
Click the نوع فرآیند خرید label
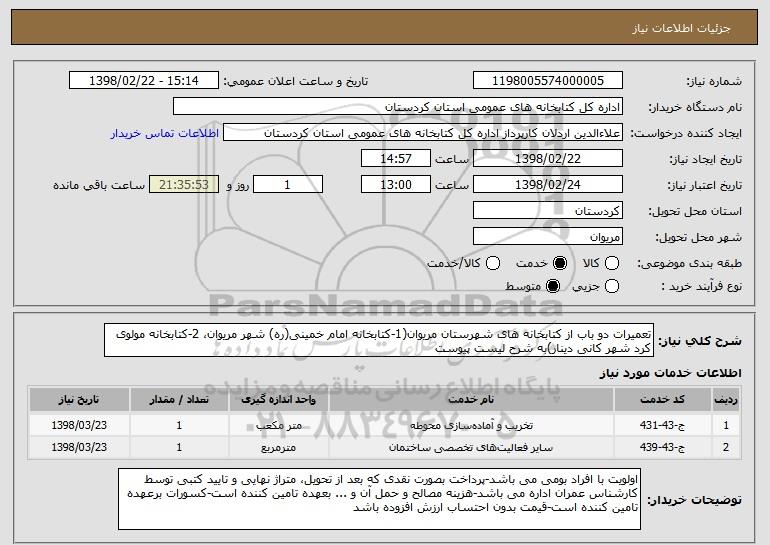[701, 286]
